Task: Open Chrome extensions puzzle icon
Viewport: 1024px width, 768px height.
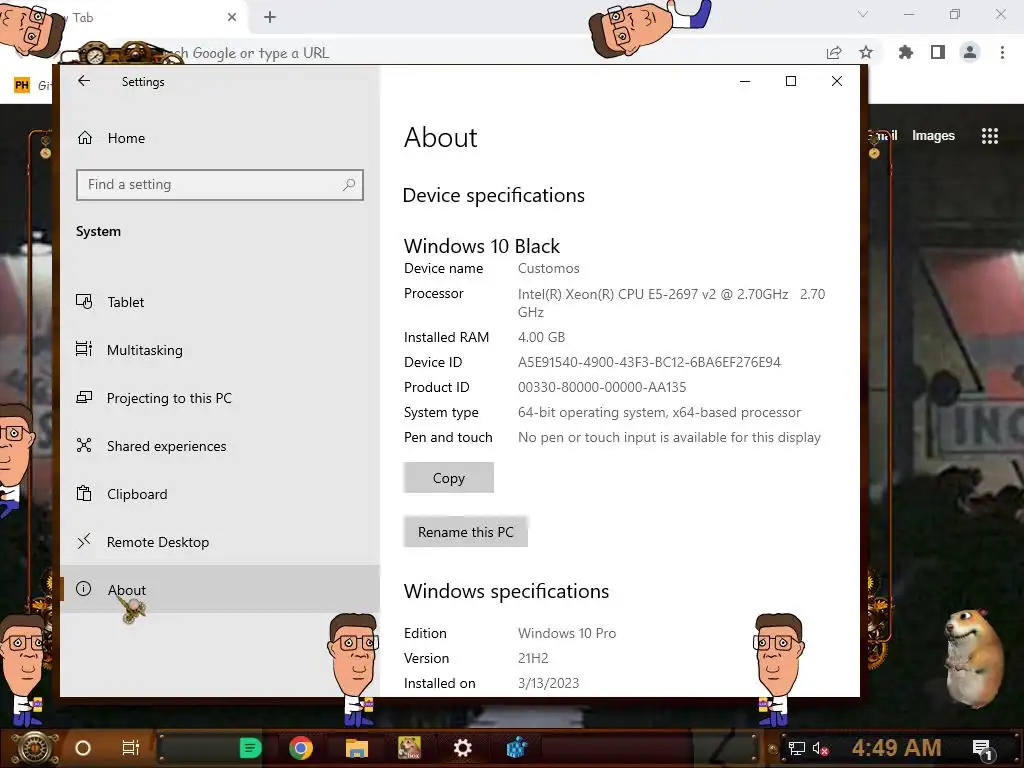Action: pos(906,52)
